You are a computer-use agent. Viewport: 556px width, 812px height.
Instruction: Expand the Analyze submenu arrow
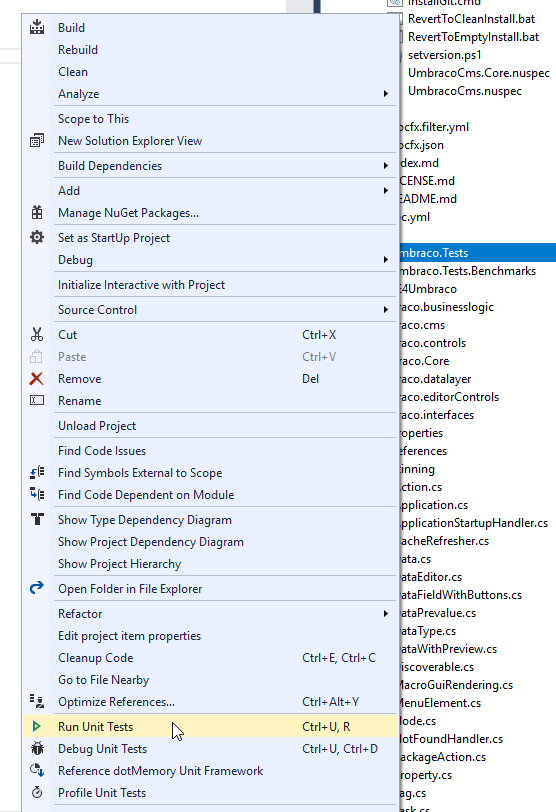click(386, 94)
